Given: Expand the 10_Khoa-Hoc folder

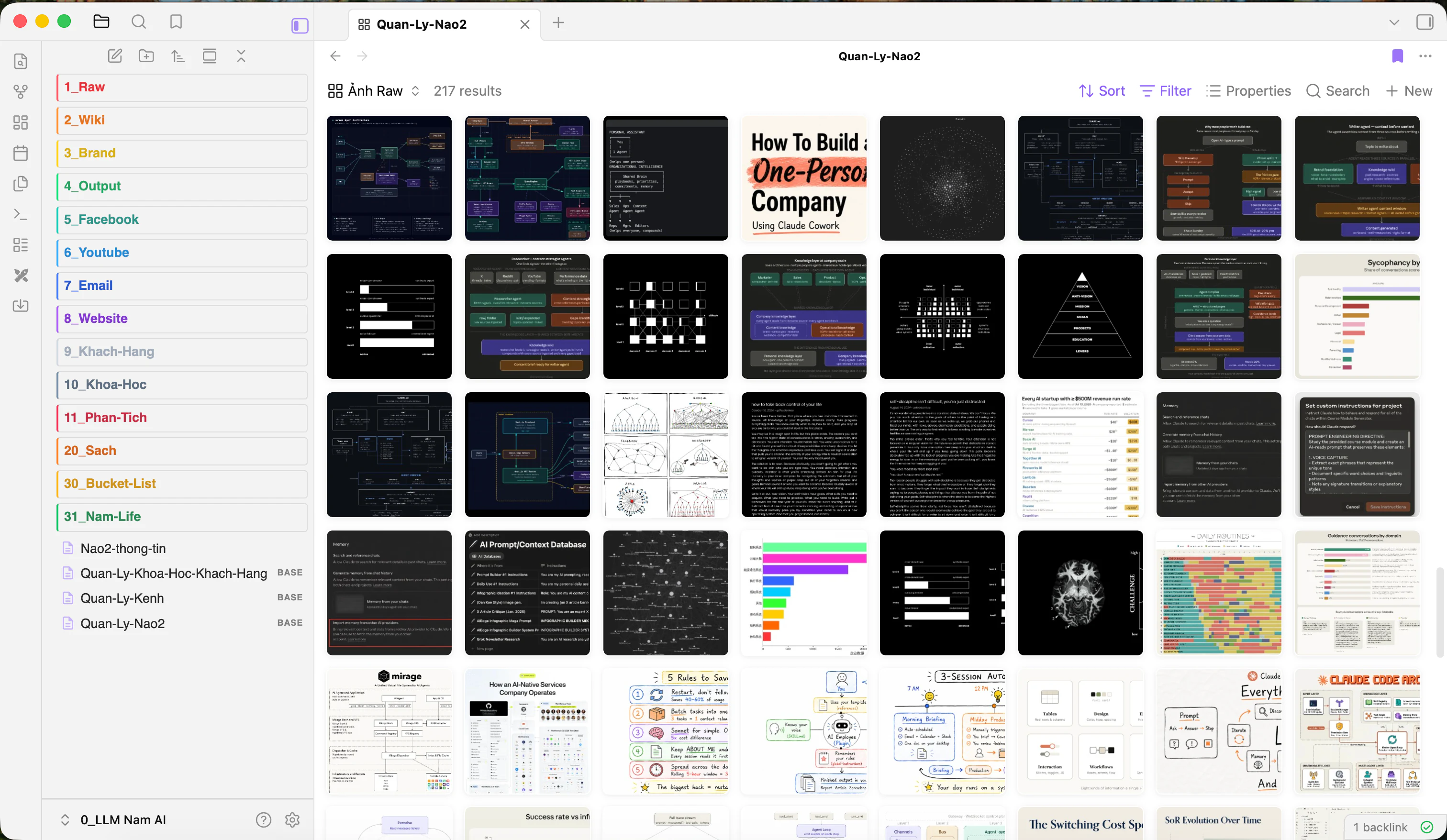Looking at the screenshot, I should pyautogui.click(x=182, y=385).
